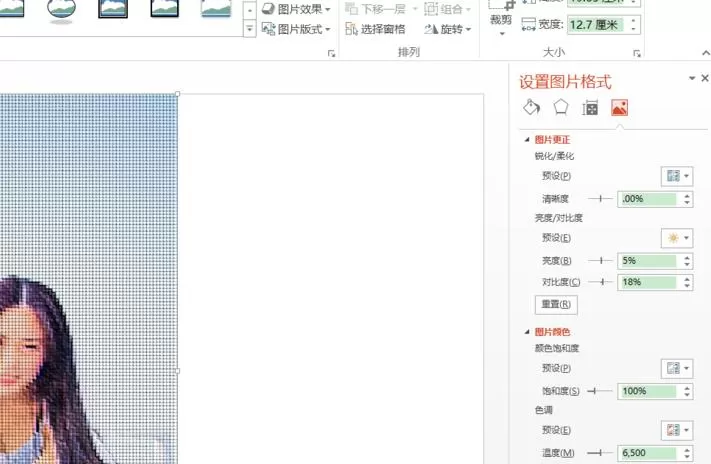
Task: Select the oval picture style thumbnail
Action: [61, 10]
